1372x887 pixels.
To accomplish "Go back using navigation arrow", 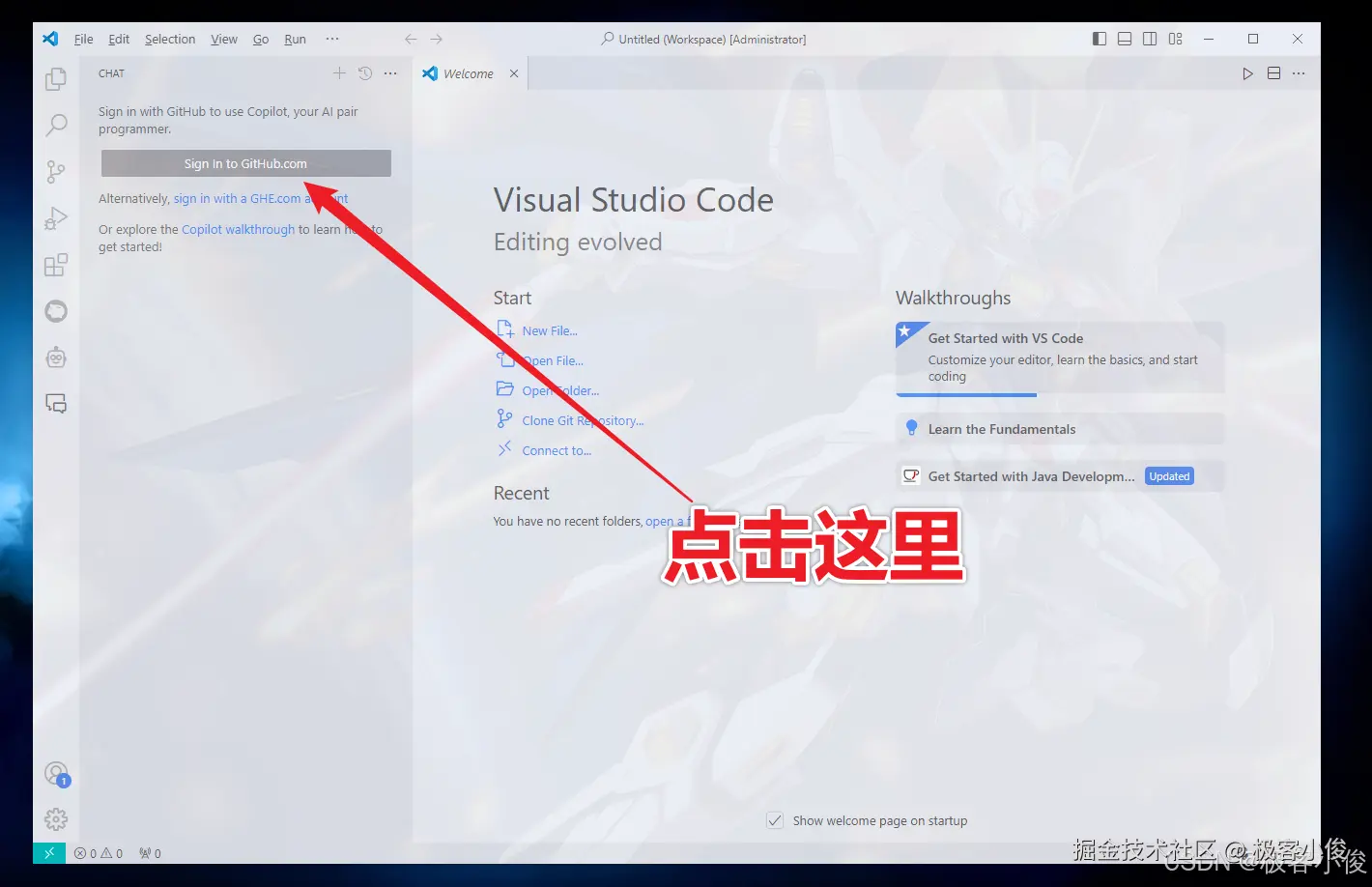I will (x=411, y=39).
